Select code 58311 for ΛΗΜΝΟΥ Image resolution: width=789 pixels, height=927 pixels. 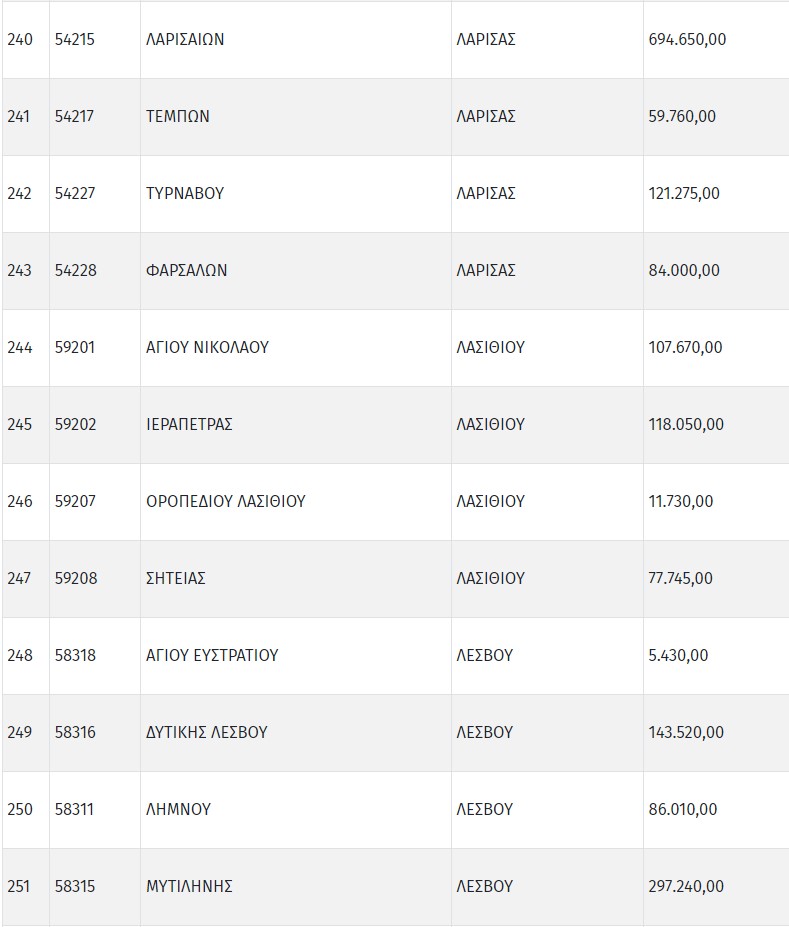click(75, 810)
